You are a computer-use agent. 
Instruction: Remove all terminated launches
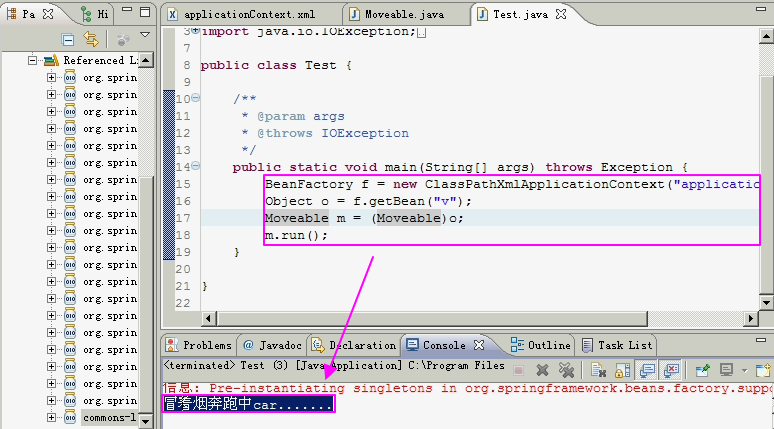pos(566,370)
